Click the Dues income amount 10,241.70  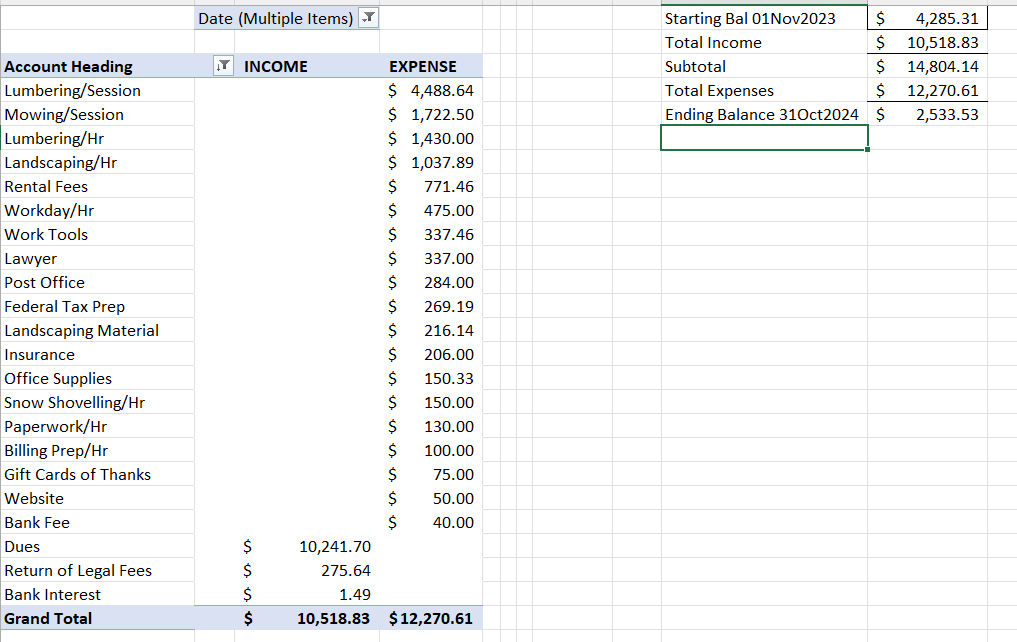point(335,547)
